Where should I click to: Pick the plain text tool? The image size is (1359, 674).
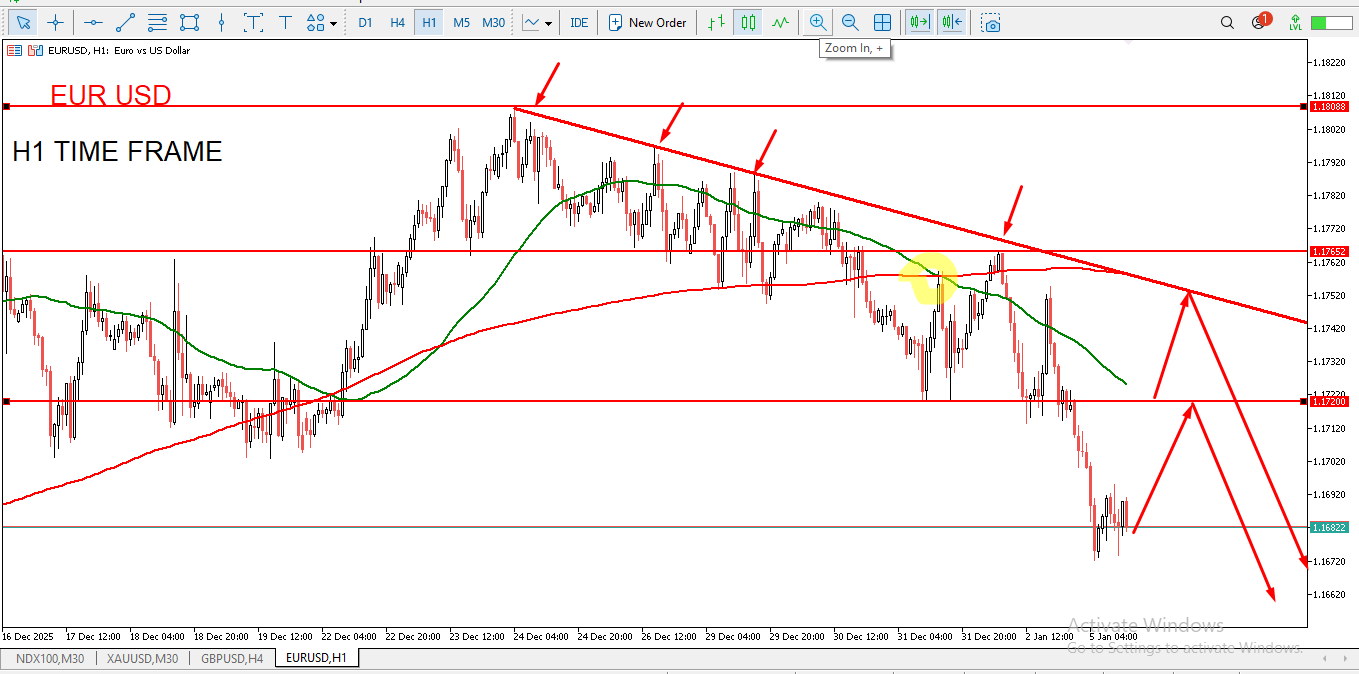click(285, 22)
